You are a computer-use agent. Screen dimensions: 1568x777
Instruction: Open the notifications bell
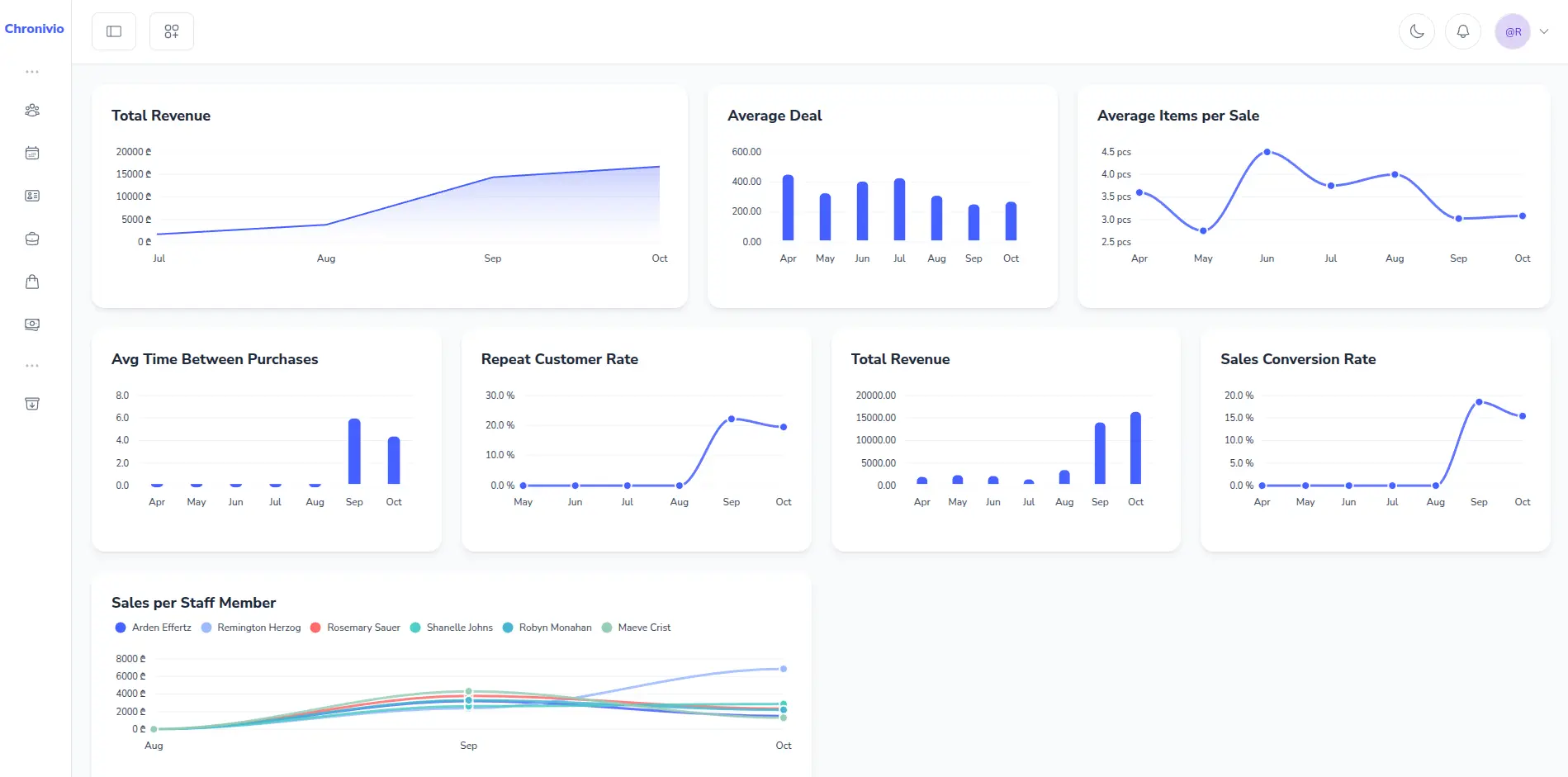tap(1462, 32)
